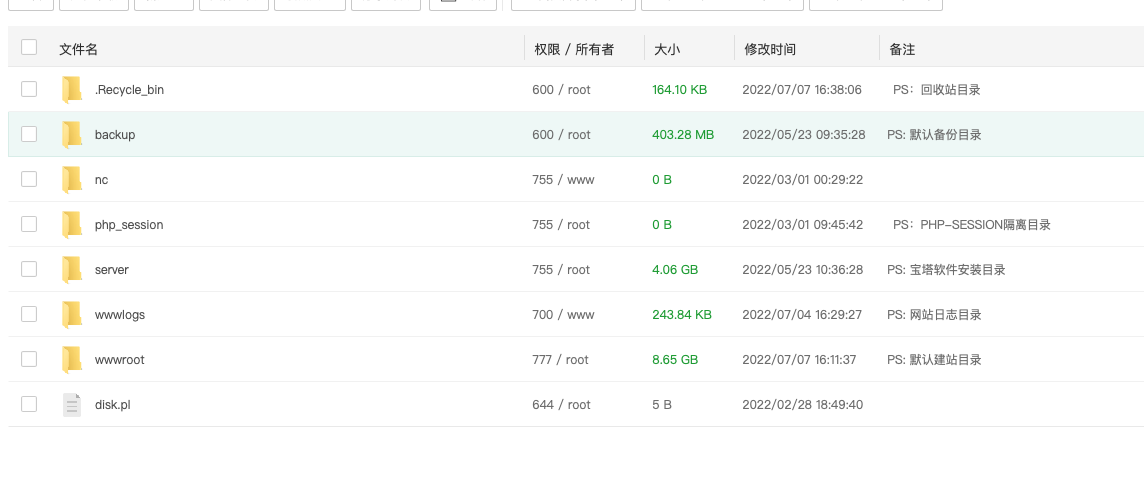Click the 8.65 GB size value

point(675,360)
